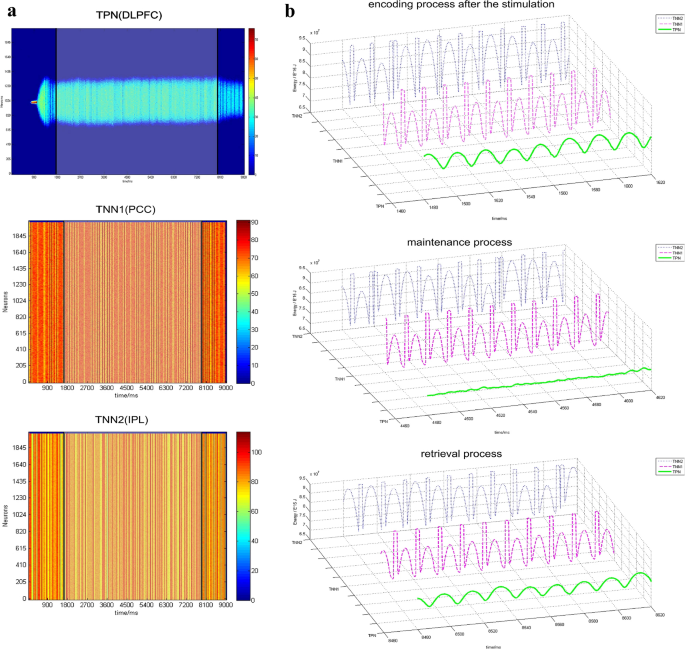Click the legend box of the maintenance process plot
The height and width of the screenshot is (649, 685).
[x=670, y=253]
